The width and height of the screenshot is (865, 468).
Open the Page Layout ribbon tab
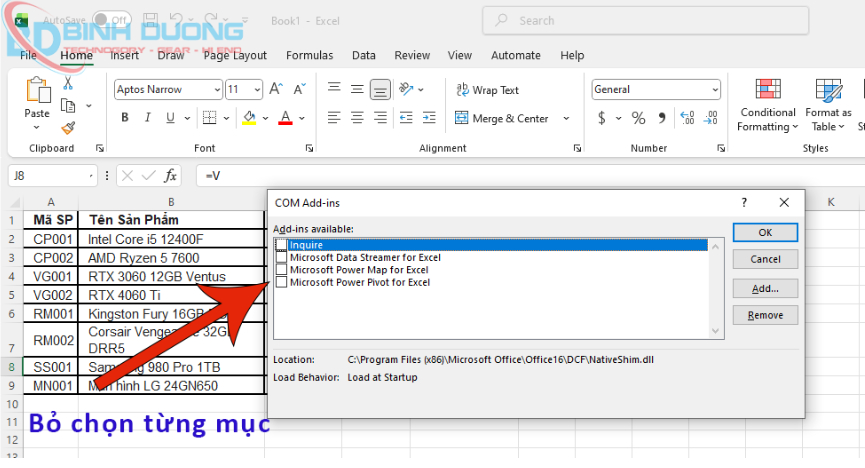click(235, 56)
